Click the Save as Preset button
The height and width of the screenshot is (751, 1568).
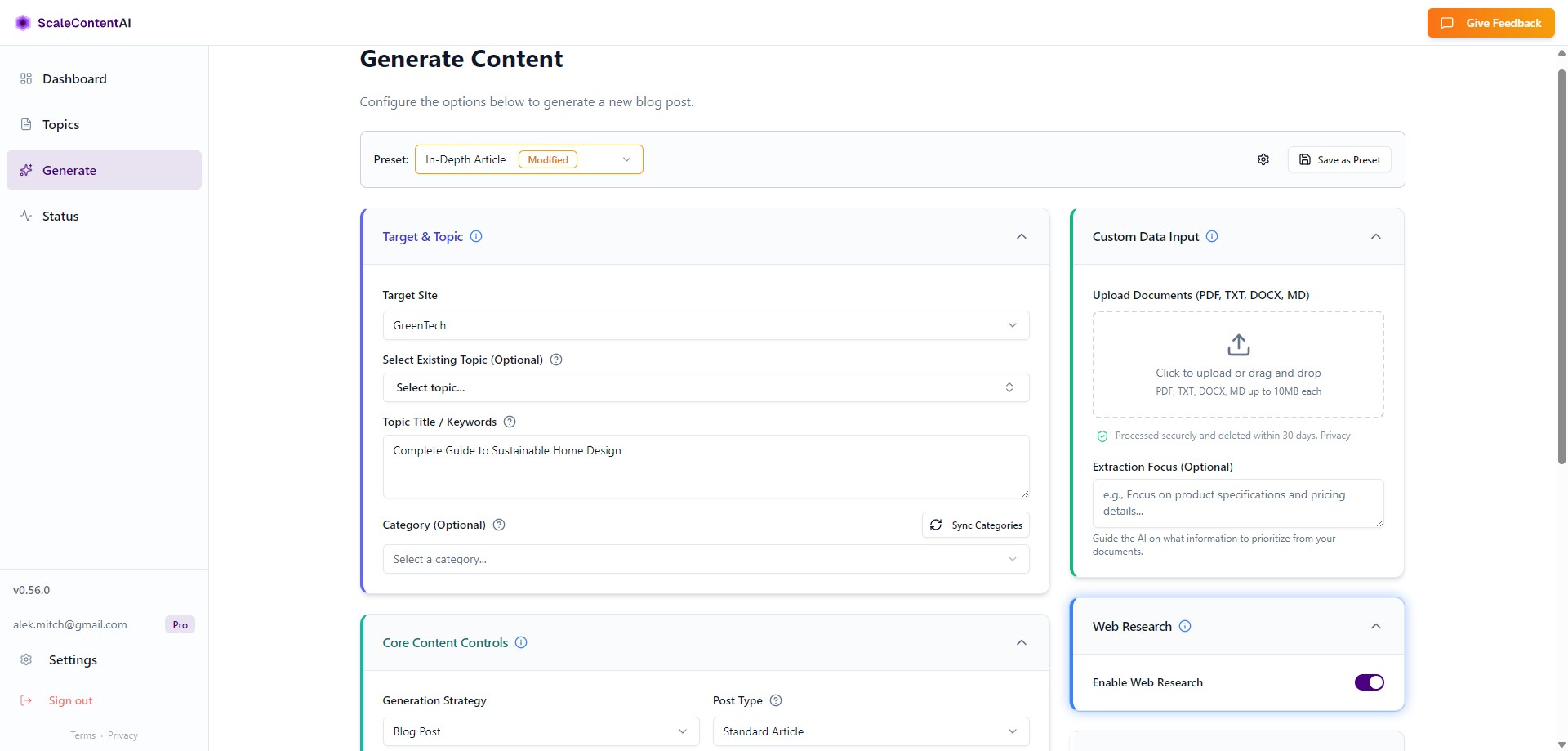coord(1339,159)
